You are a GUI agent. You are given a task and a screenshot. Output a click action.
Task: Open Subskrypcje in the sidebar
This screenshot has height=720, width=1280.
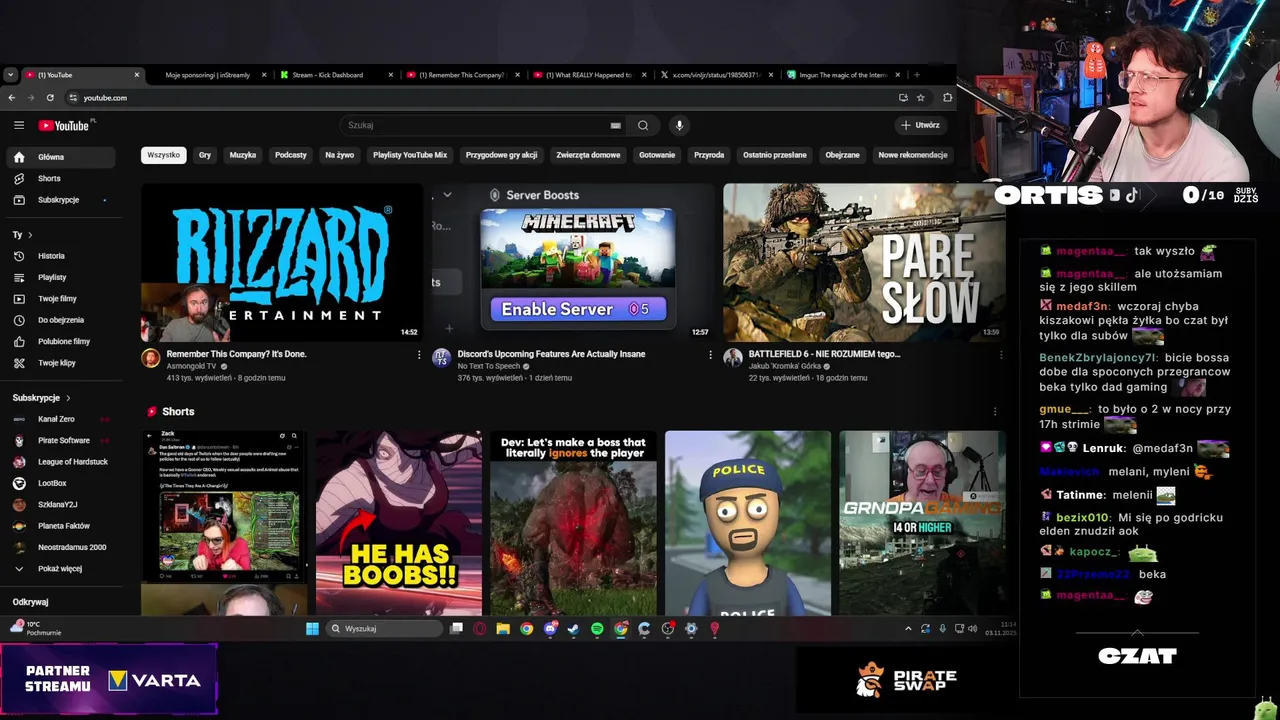click(x=63, y=200)
